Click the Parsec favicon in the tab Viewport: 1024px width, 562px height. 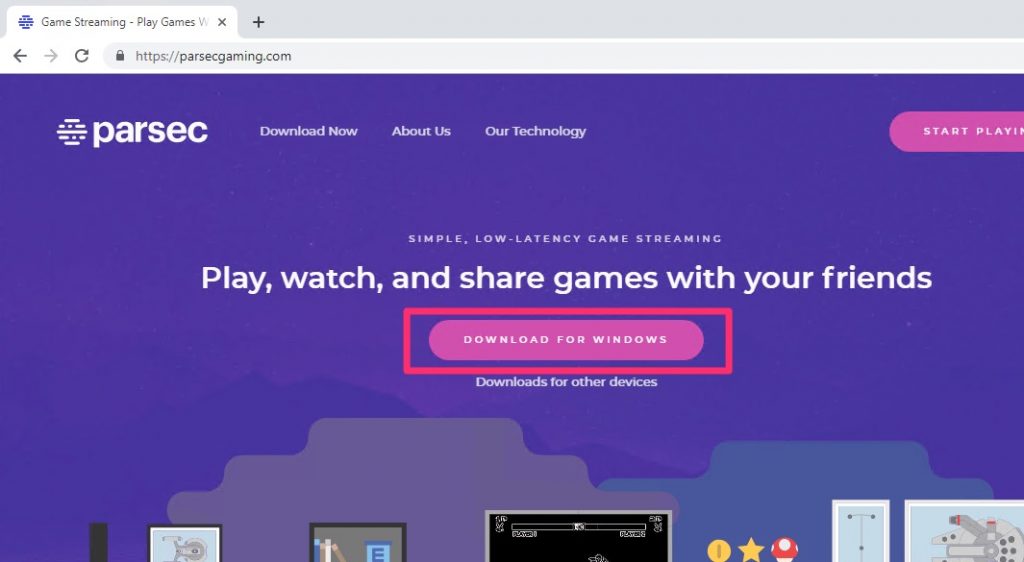26,22
